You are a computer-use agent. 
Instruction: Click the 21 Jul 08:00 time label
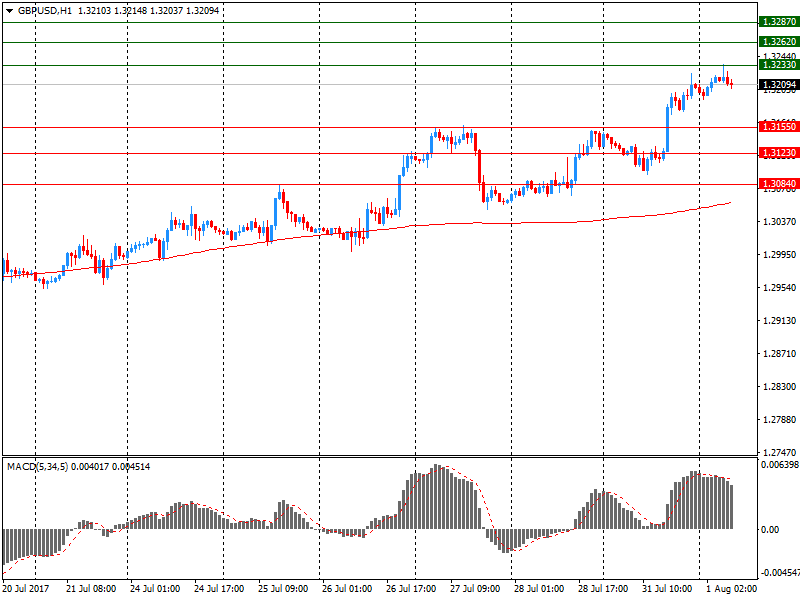point(91,589)
